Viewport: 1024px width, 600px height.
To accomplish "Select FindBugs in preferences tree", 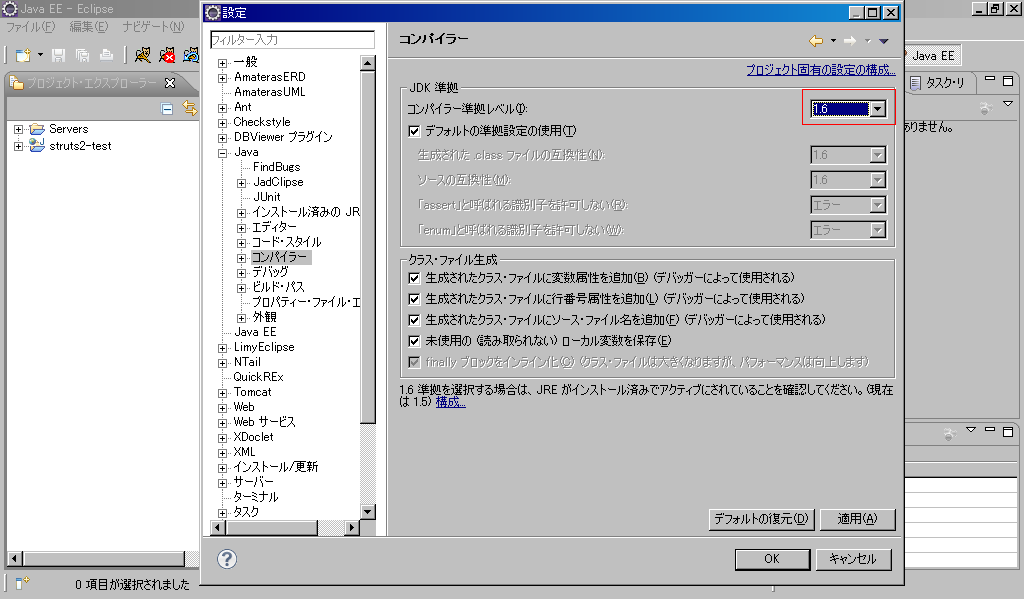I will pos(277,167).
